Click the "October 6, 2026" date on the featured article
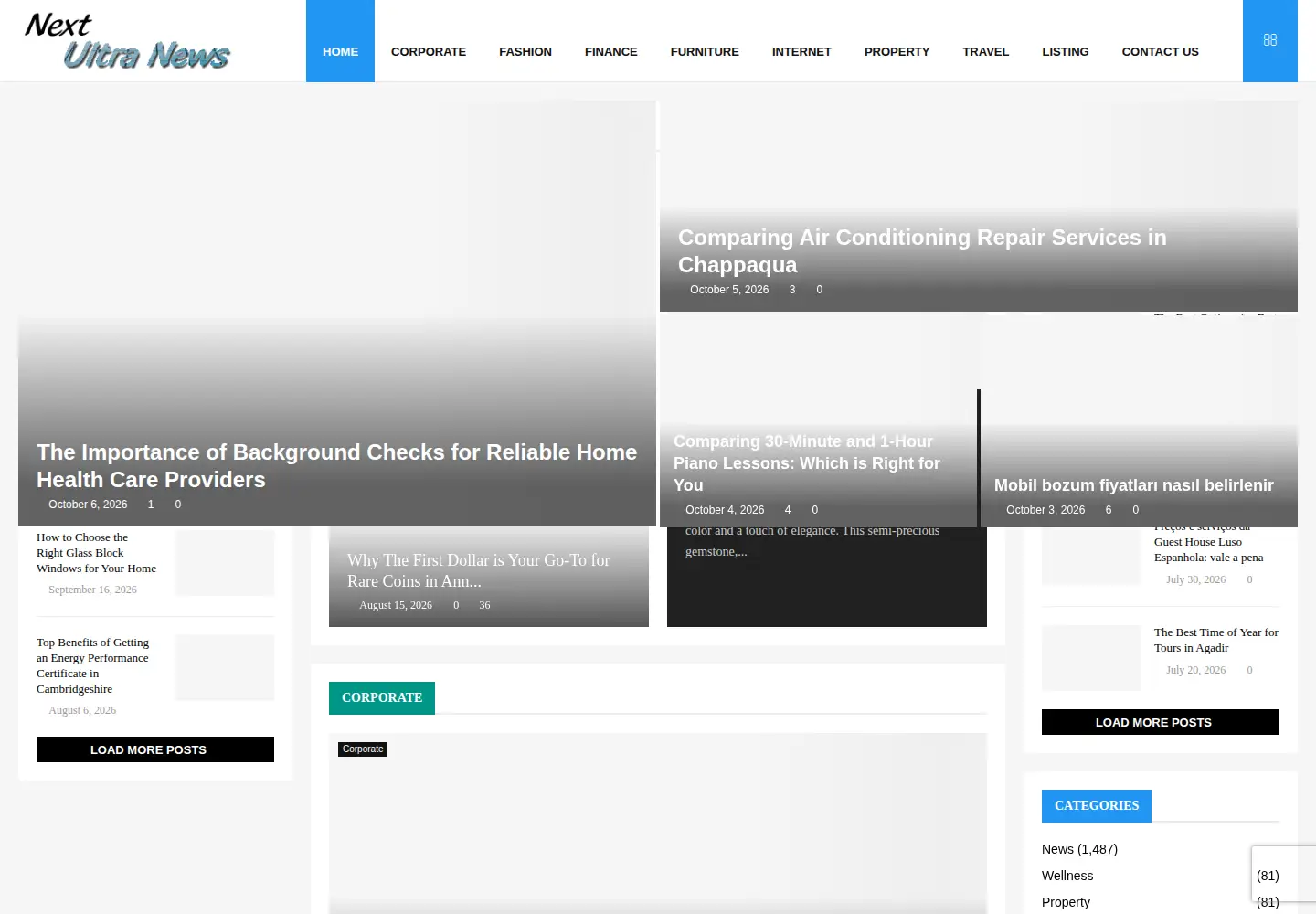The height and width of the screenshot is (914, 1316). (88, 505)
